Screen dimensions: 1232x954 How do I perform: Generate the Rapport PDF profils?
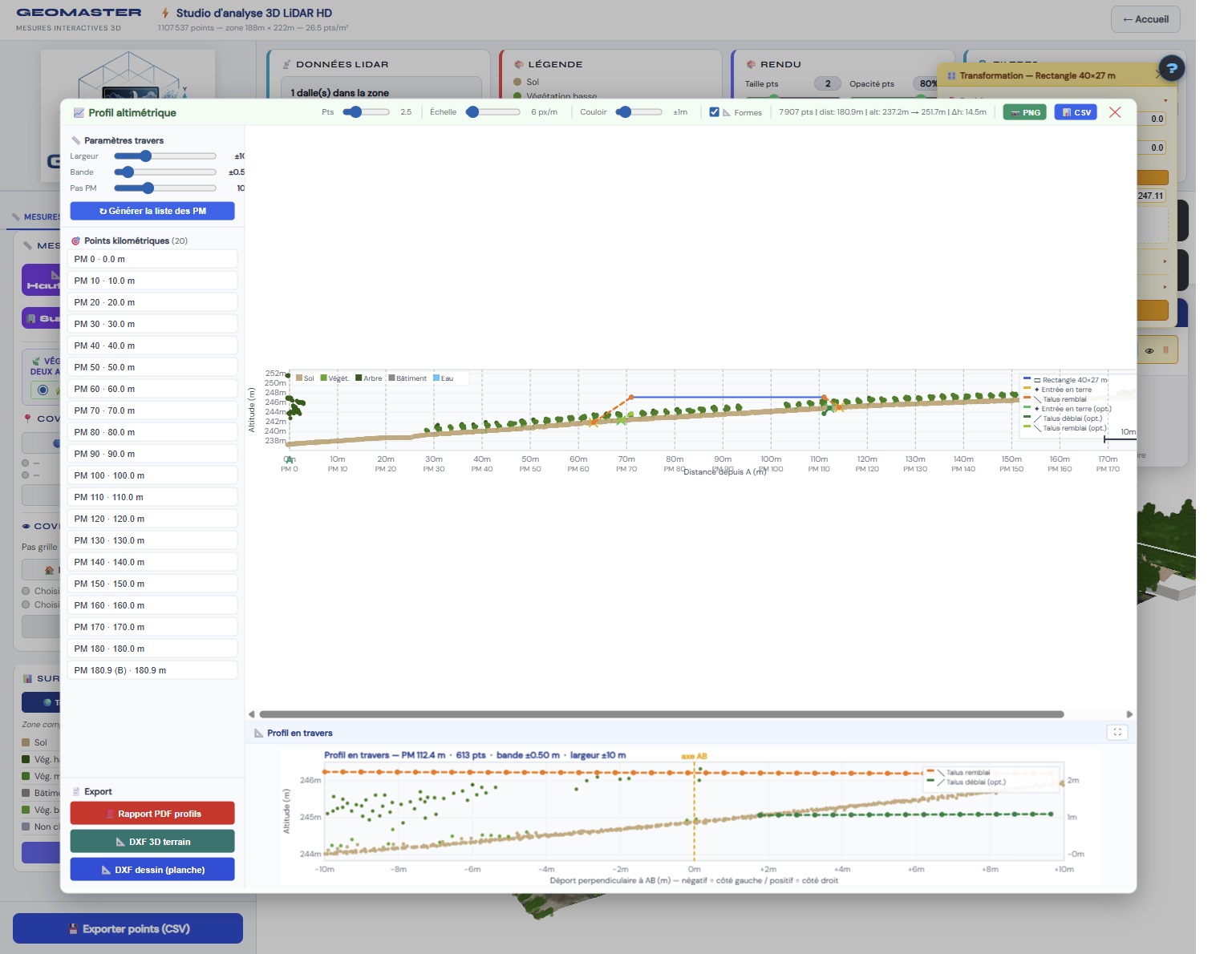(x=152, y=812)
